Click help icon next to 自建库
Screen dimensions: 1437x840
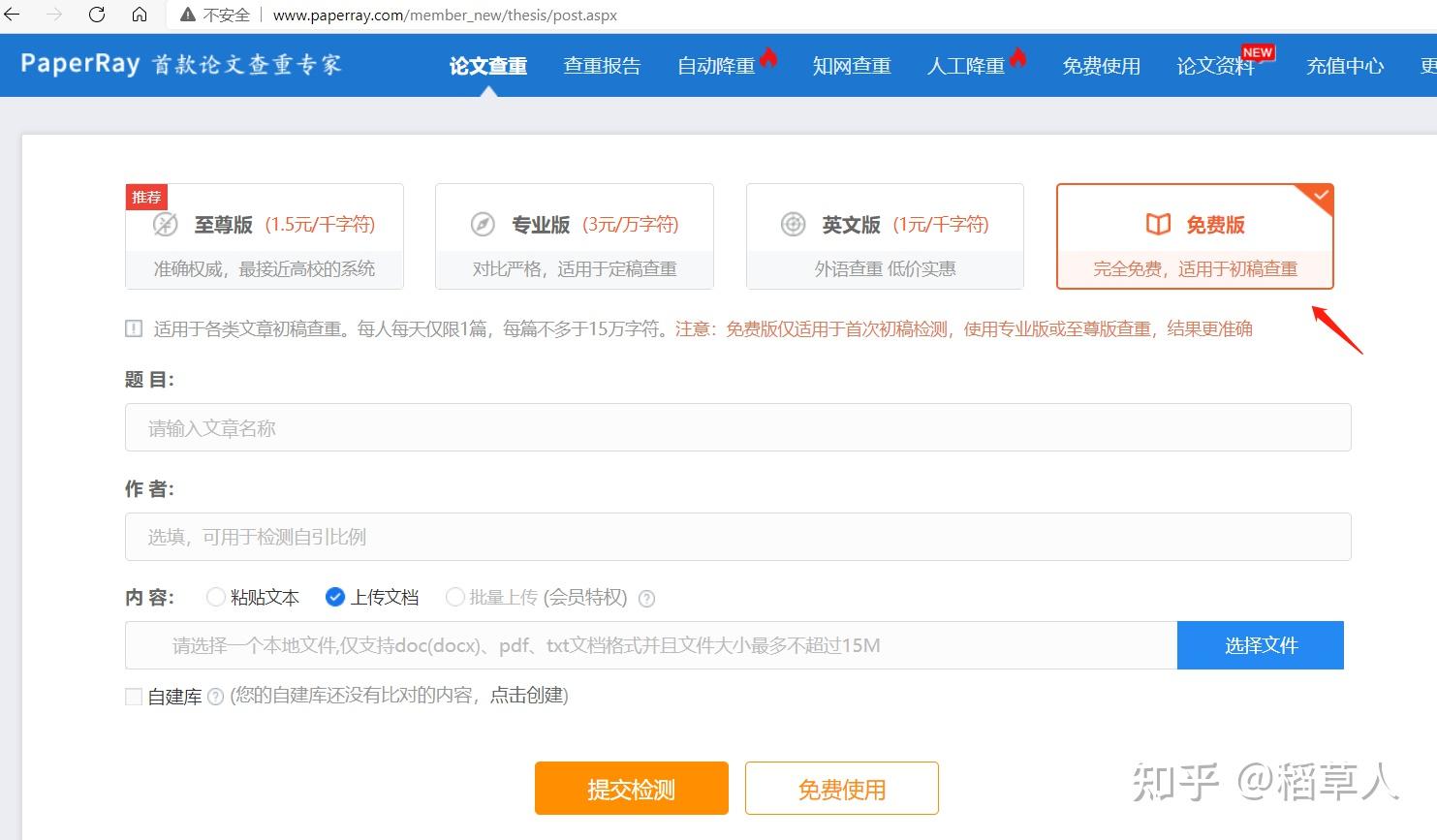216,697
